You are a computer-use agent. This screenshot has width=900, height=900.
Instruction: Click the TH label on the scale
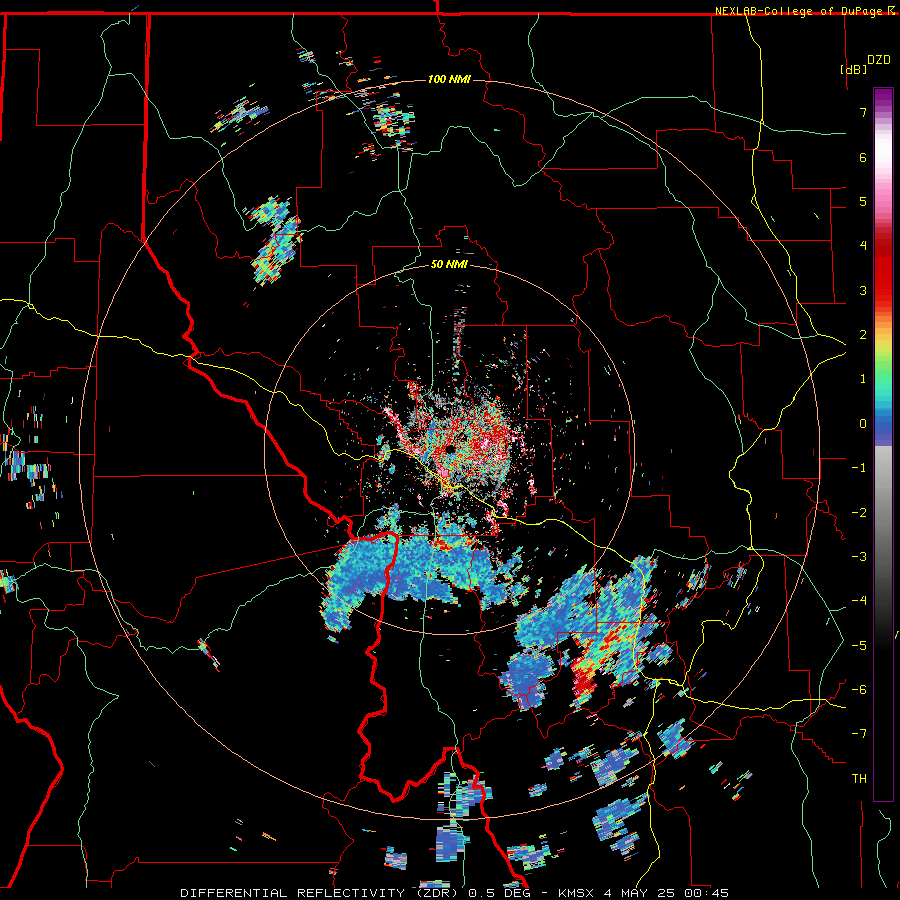859,779
